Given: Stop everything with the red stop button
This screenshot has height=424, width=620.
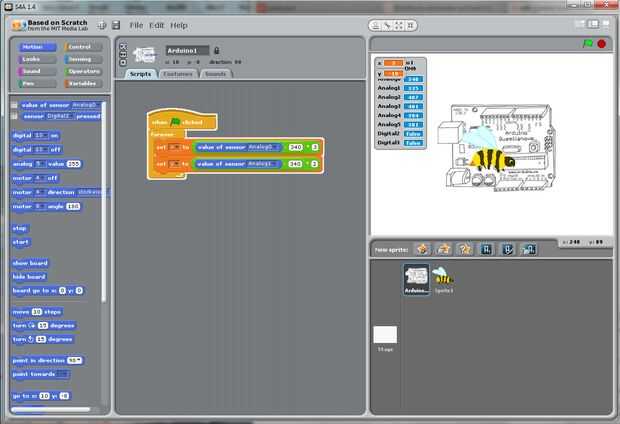Looking at the screenshot, I should [601, 44].
